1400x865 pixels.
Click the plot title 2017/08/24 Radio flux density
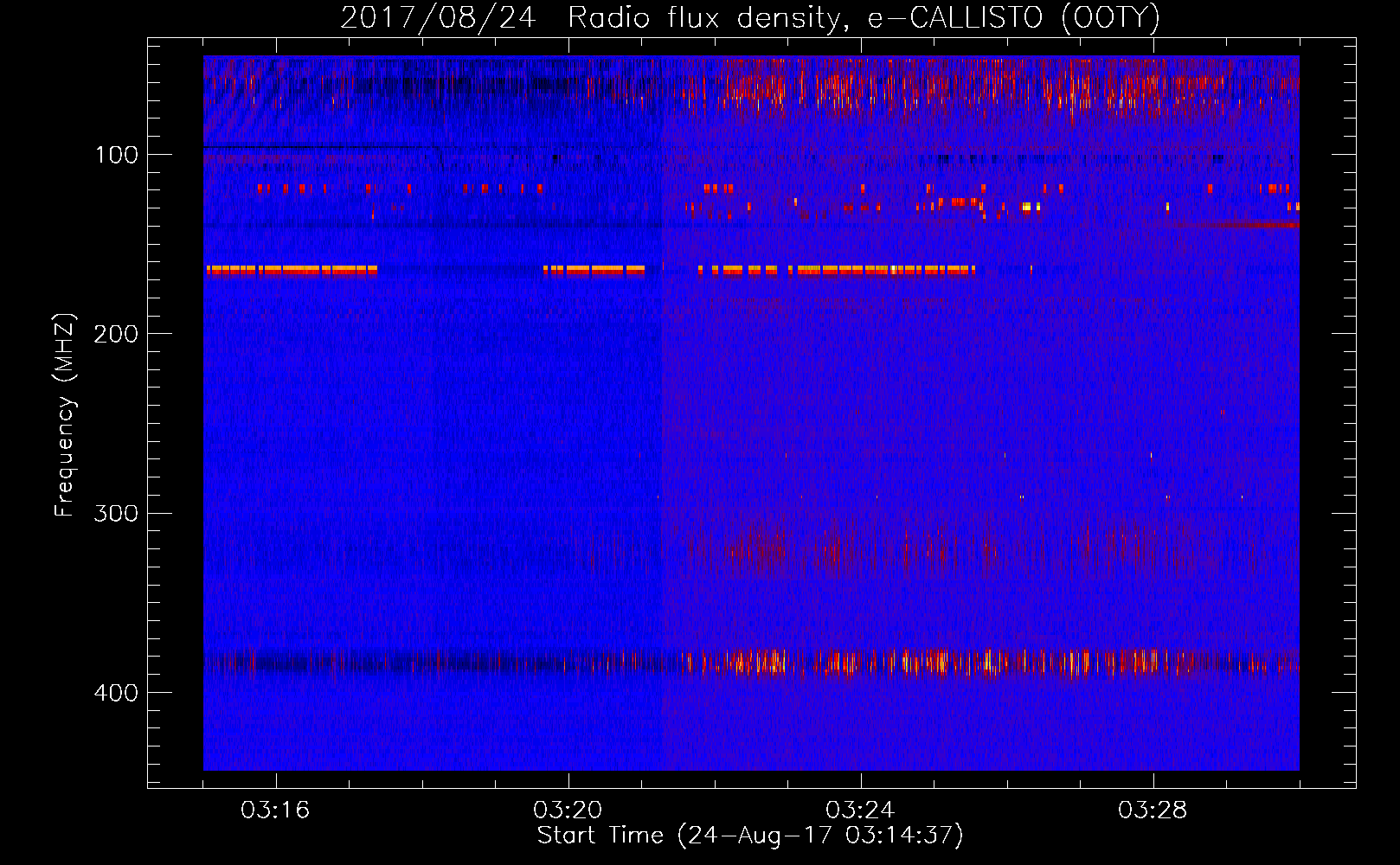(750, 17)
